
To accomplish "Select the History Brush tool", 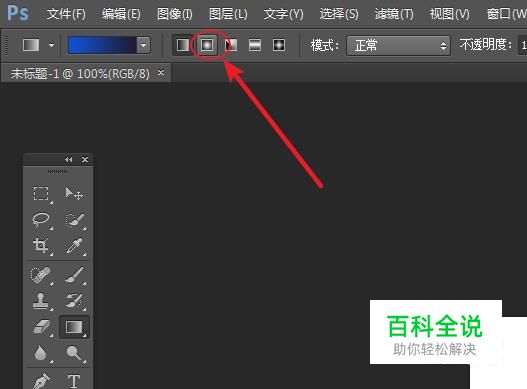I will 74,301.
